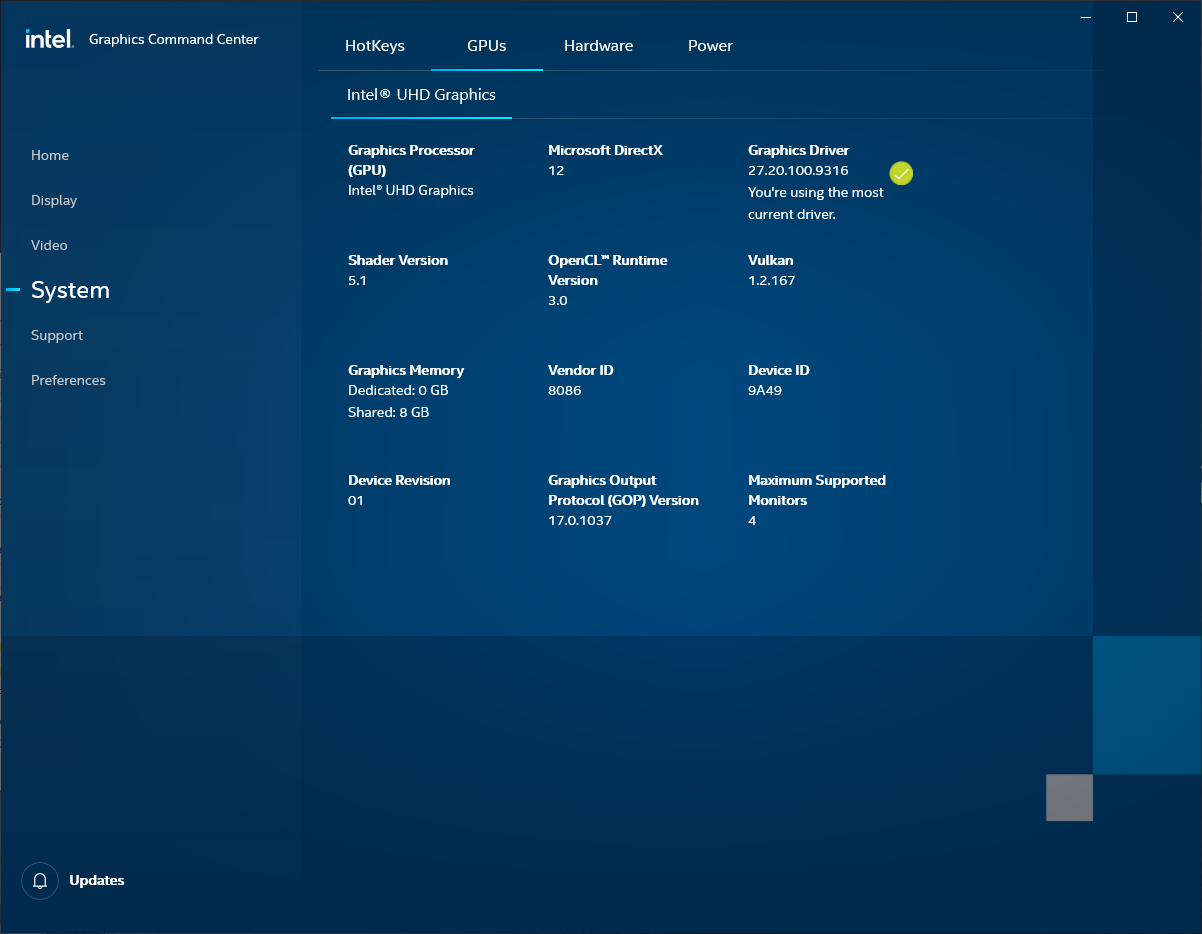
Task: Open the Video section
Action: click(x=49, y=245)
